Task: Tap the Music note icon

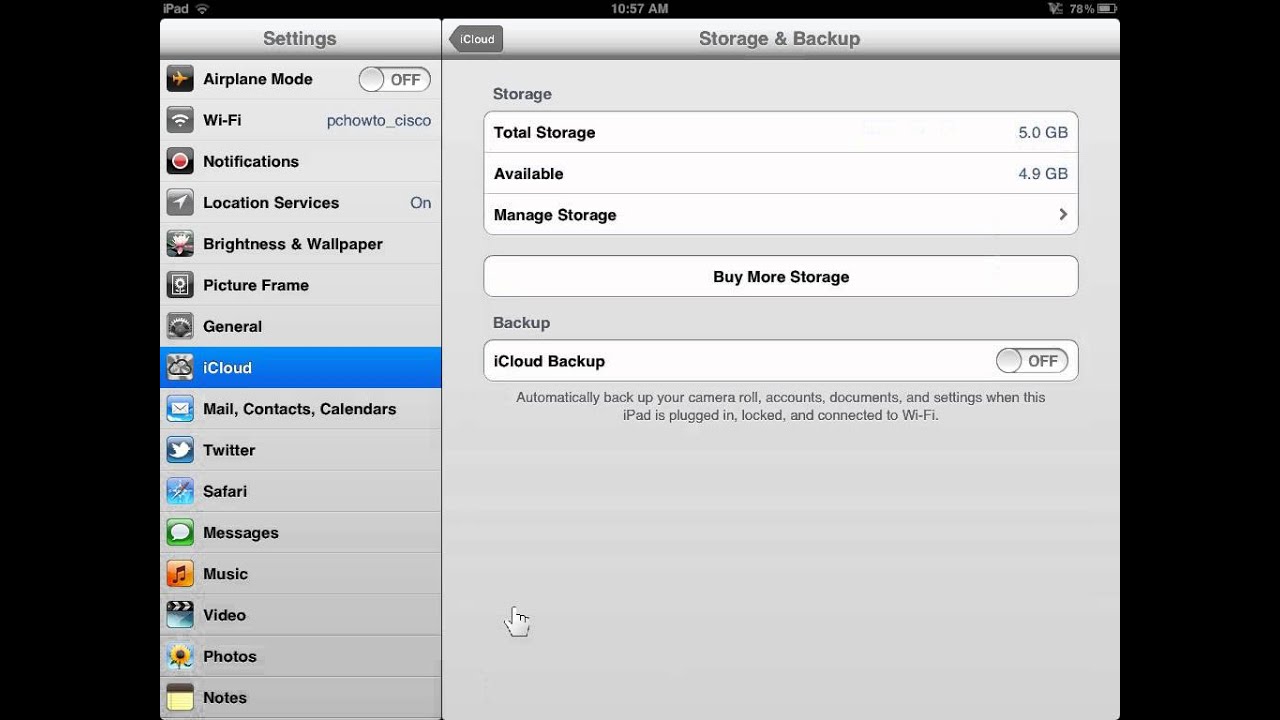Action: [180, 574]
